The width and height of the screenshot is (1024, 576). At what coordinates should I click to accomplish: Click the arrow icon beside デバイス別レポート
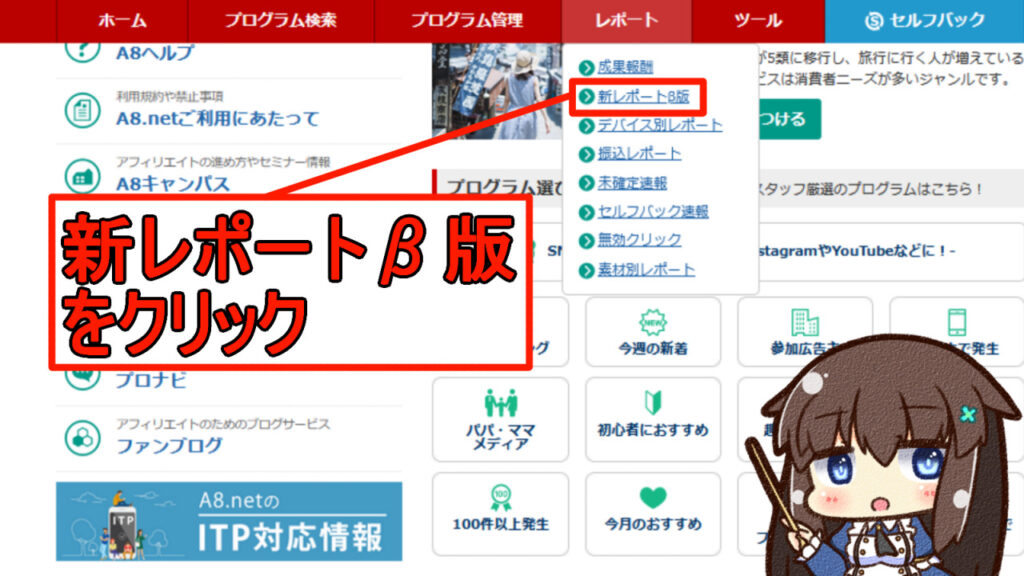586,125
